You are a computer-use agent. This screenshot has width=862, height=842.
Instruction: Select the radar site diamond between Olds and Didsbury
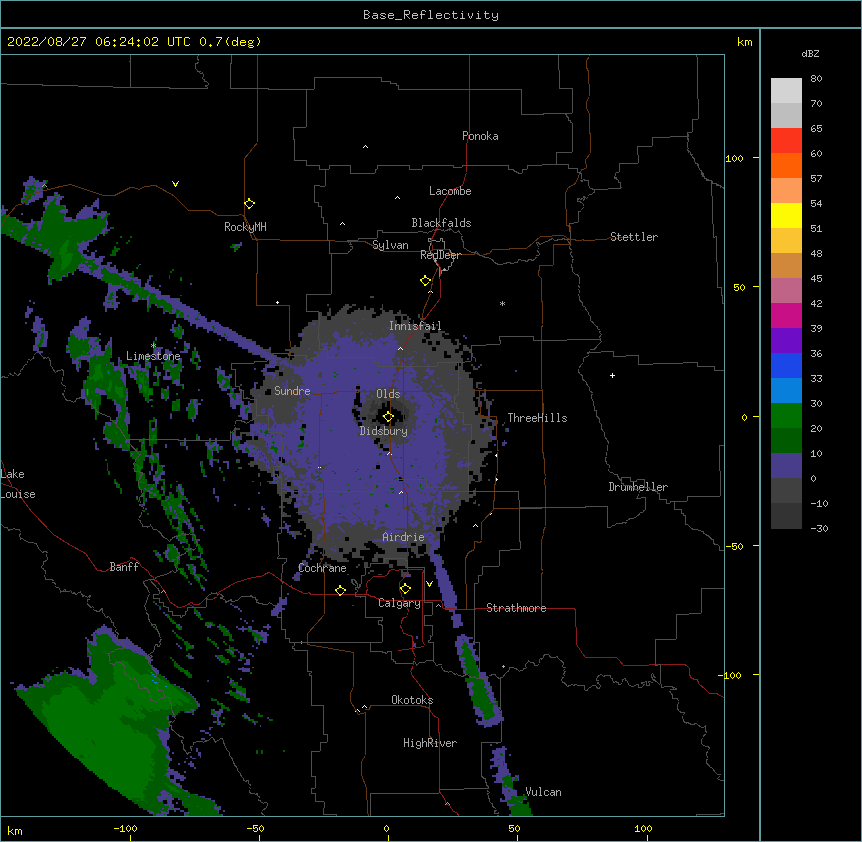point(388,417)
